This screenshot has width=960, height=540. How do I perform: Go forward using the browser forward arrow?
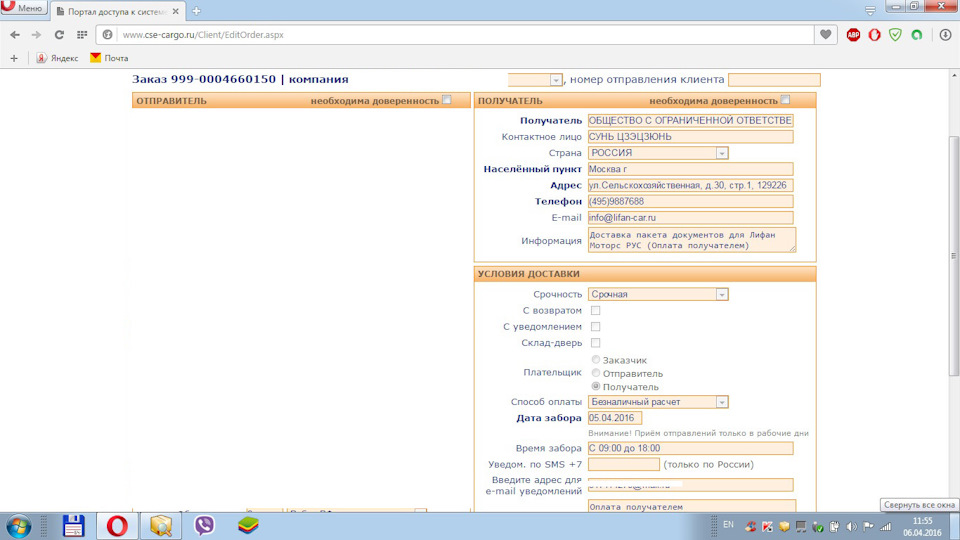click(36, 35)
